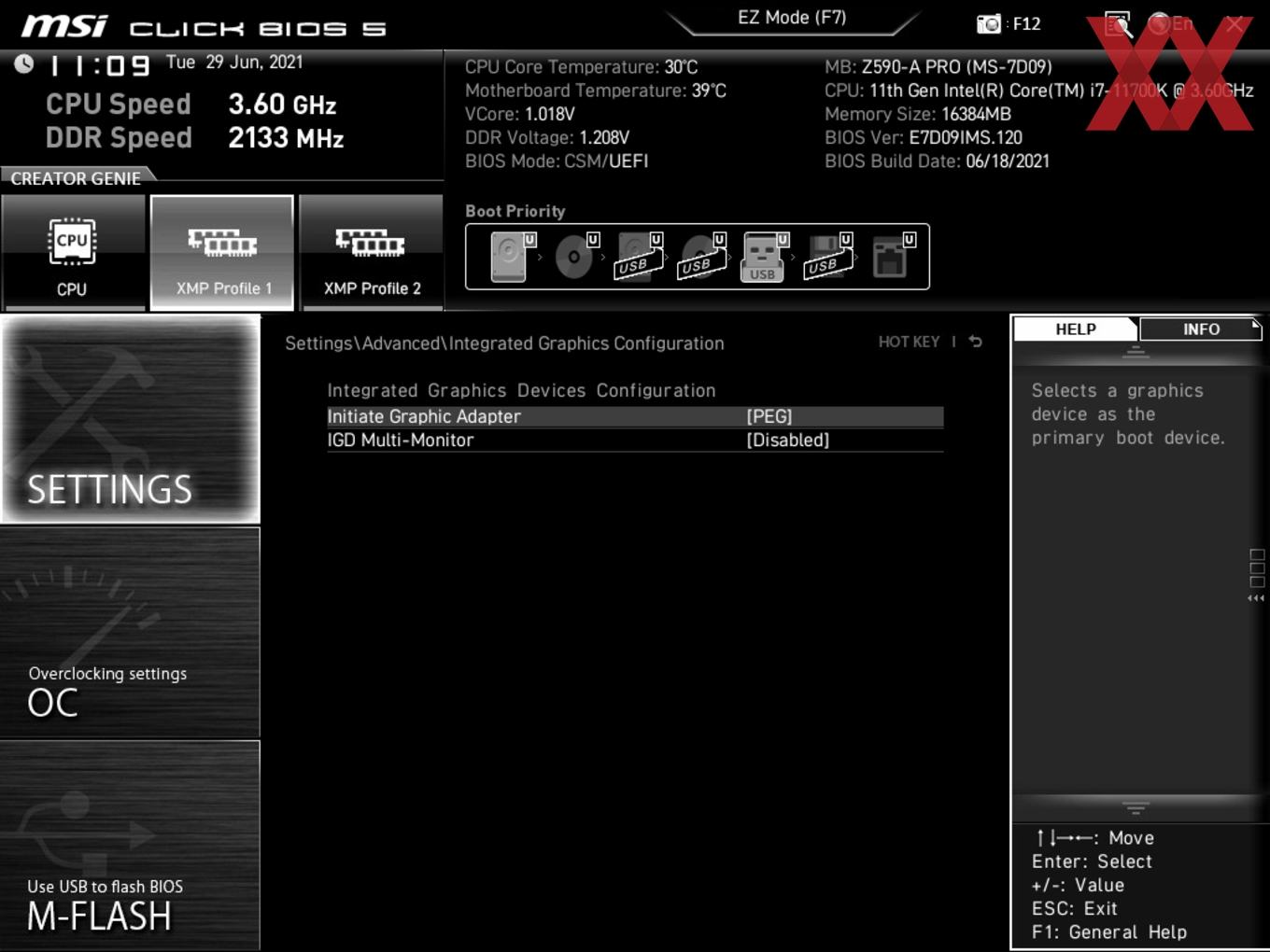Select the optical disc boot priority icon
This screenshot has height=952, width=1270.
point(576,257)
